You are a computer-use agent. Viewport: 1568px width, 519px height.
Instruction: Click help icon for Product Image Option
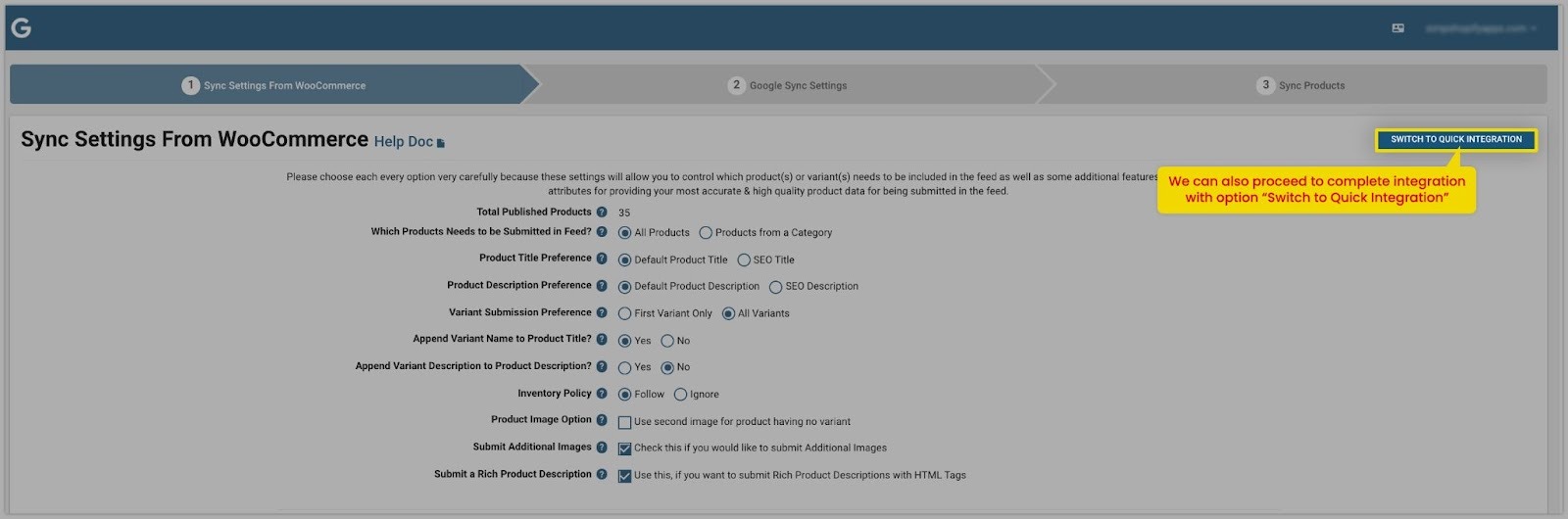(602, 420)
